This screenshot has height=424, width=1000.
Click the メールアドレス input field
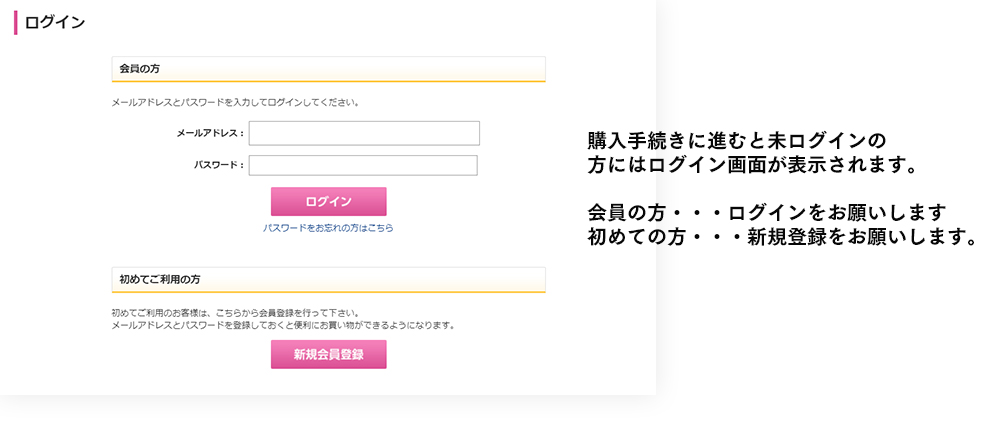click(364, 133)
